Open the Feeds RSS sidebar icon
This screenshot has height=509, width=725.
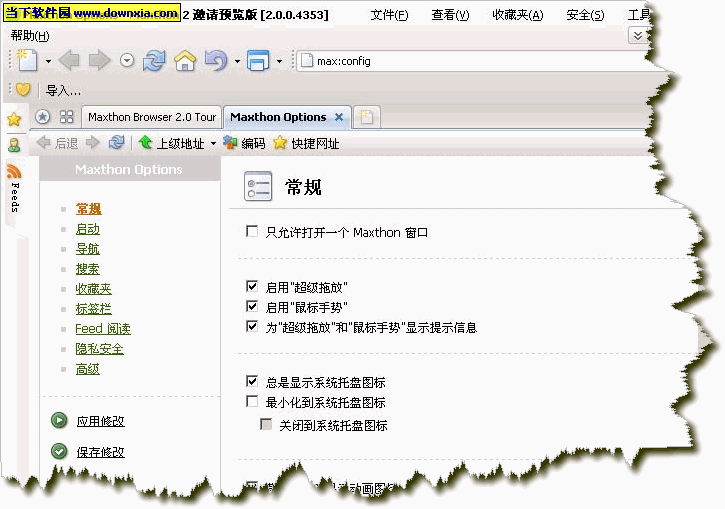point(14,171)
